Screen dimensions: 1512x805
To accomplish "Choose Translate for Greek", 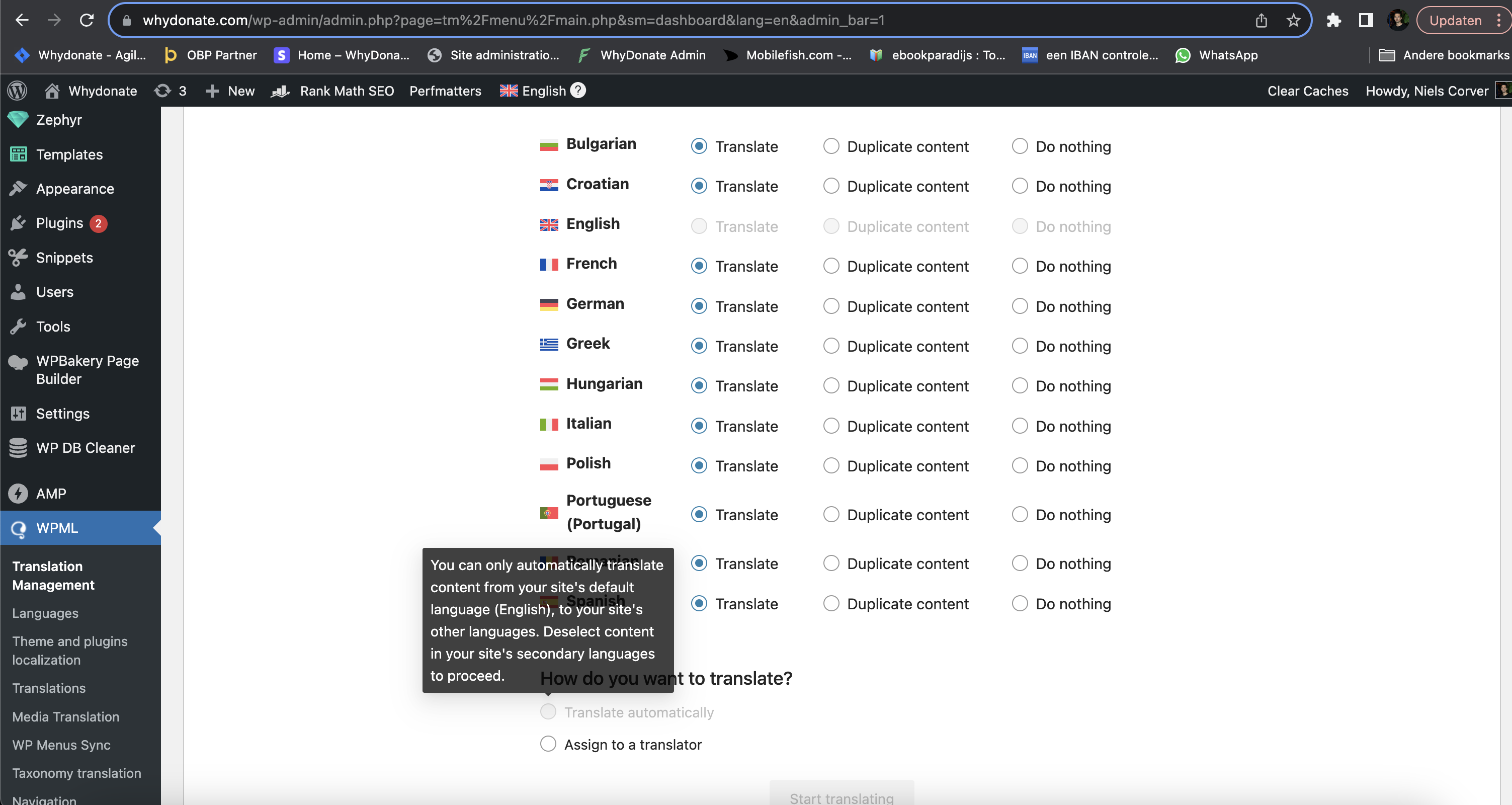I will click(x=699, y=346).
